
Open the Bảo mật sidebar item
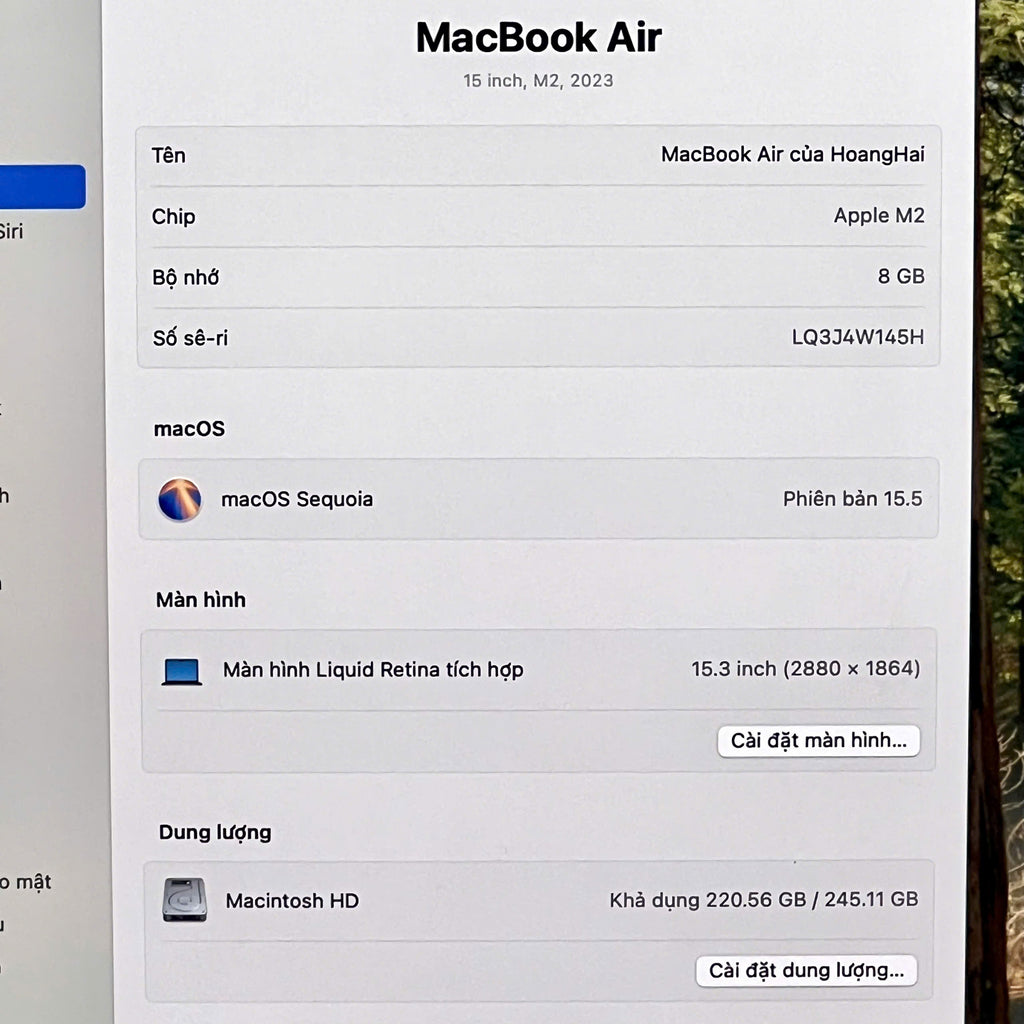25,882
